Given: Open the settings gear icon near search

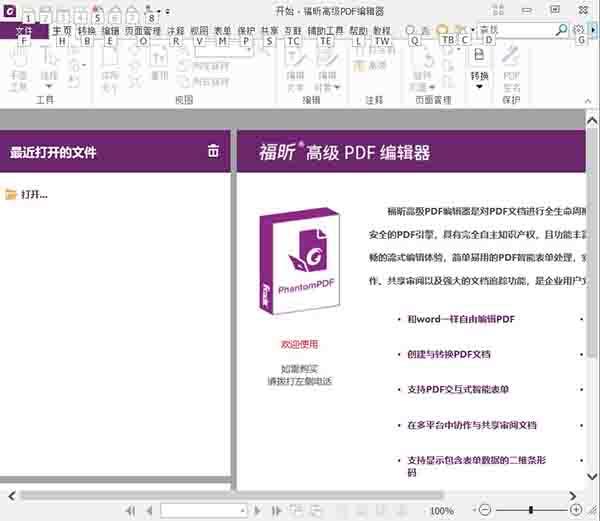Looking at the screenshot, I should point(579,29).
